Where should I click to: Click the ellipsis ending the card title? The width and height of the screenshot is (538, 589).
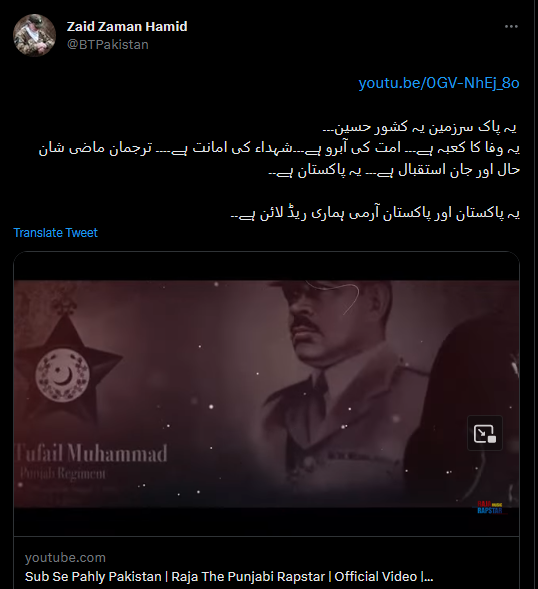click(x=429, y=577)
